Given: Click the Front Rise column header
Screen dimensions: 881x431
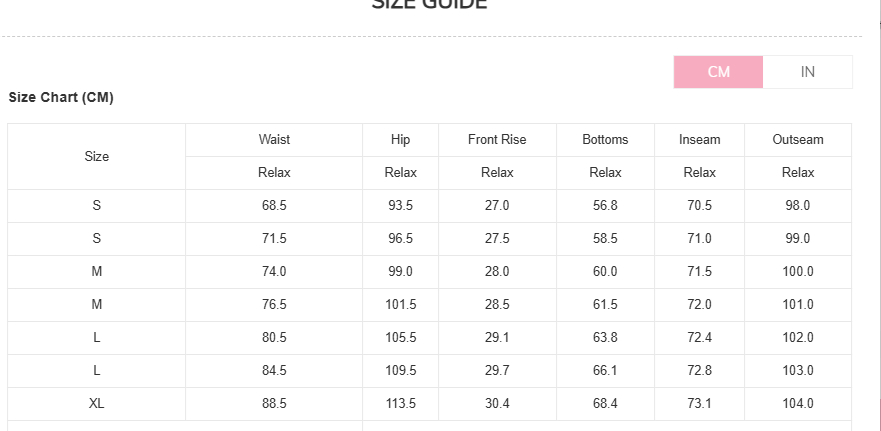Looking at the screenshot, I should click(497, 140).
